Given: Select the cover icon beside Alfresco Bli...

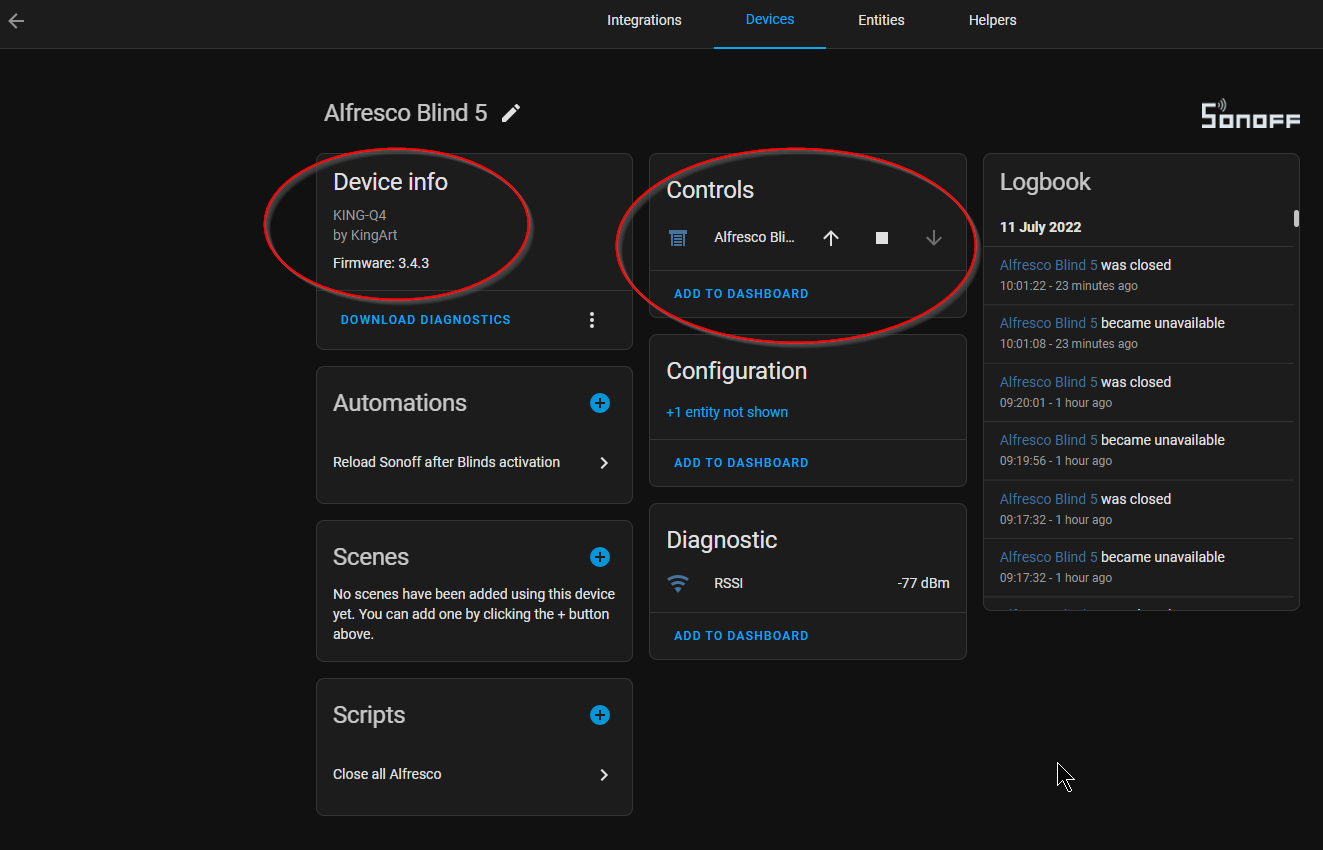Looking at the screenshot, I should tap(678, 238).
